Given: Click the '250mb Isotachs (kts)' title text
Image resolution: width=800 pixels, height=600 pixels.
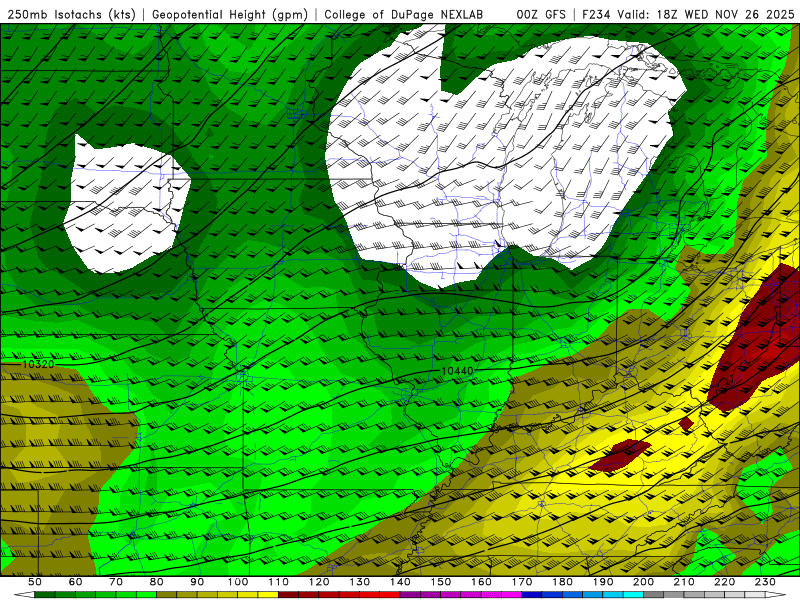Looking at the screenshot, I should tap(72, 14).
